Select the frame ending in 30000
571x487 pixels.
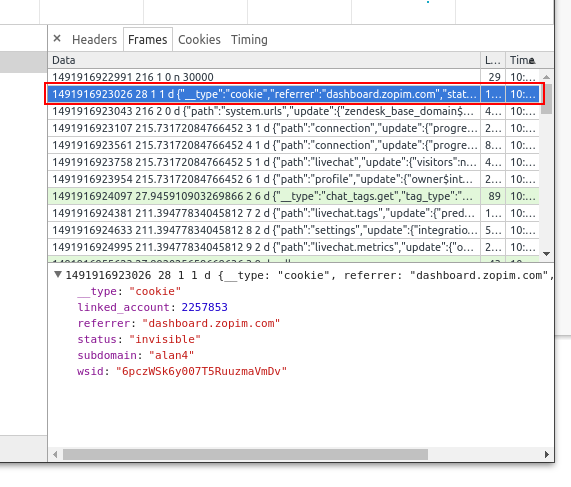click(x=293, y=77)
